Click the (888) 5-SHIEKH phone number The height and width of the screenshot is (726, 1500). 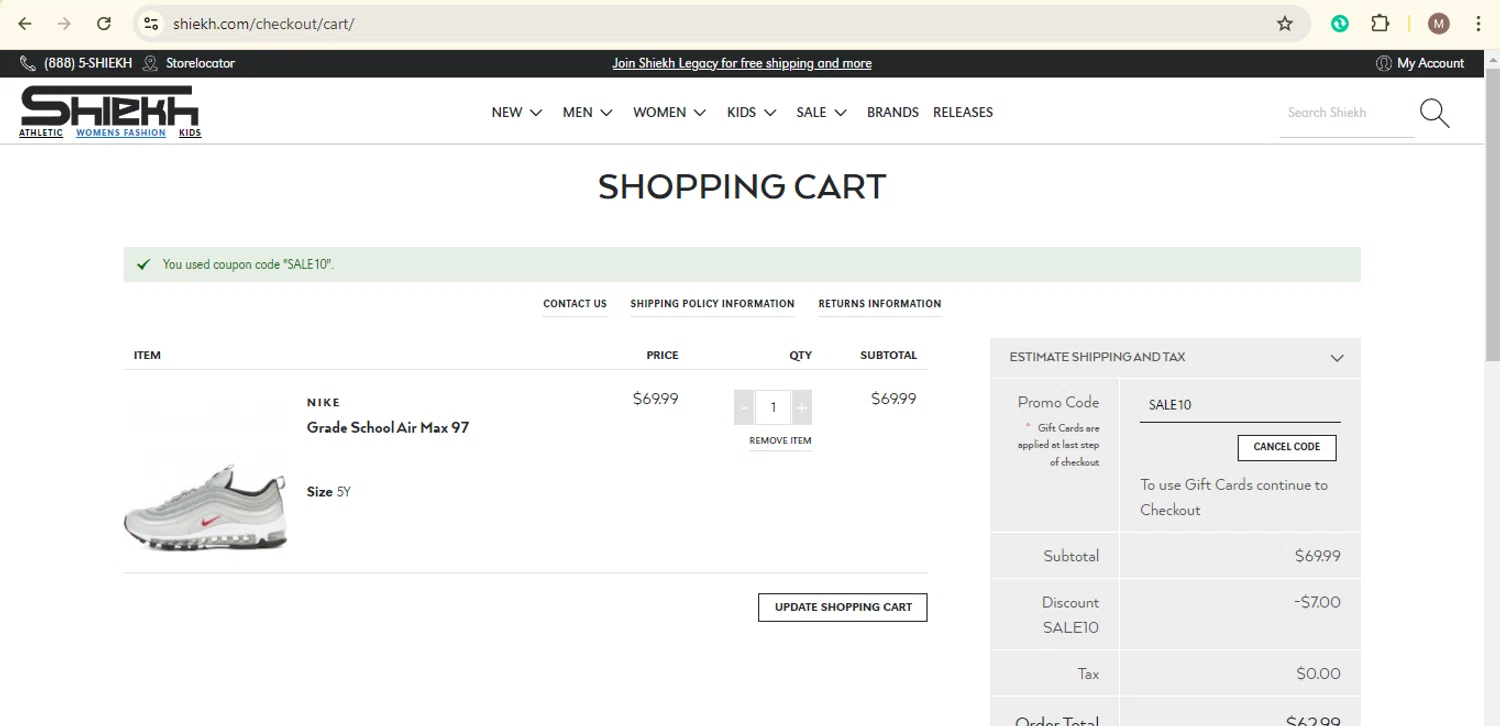pos(88,63)
